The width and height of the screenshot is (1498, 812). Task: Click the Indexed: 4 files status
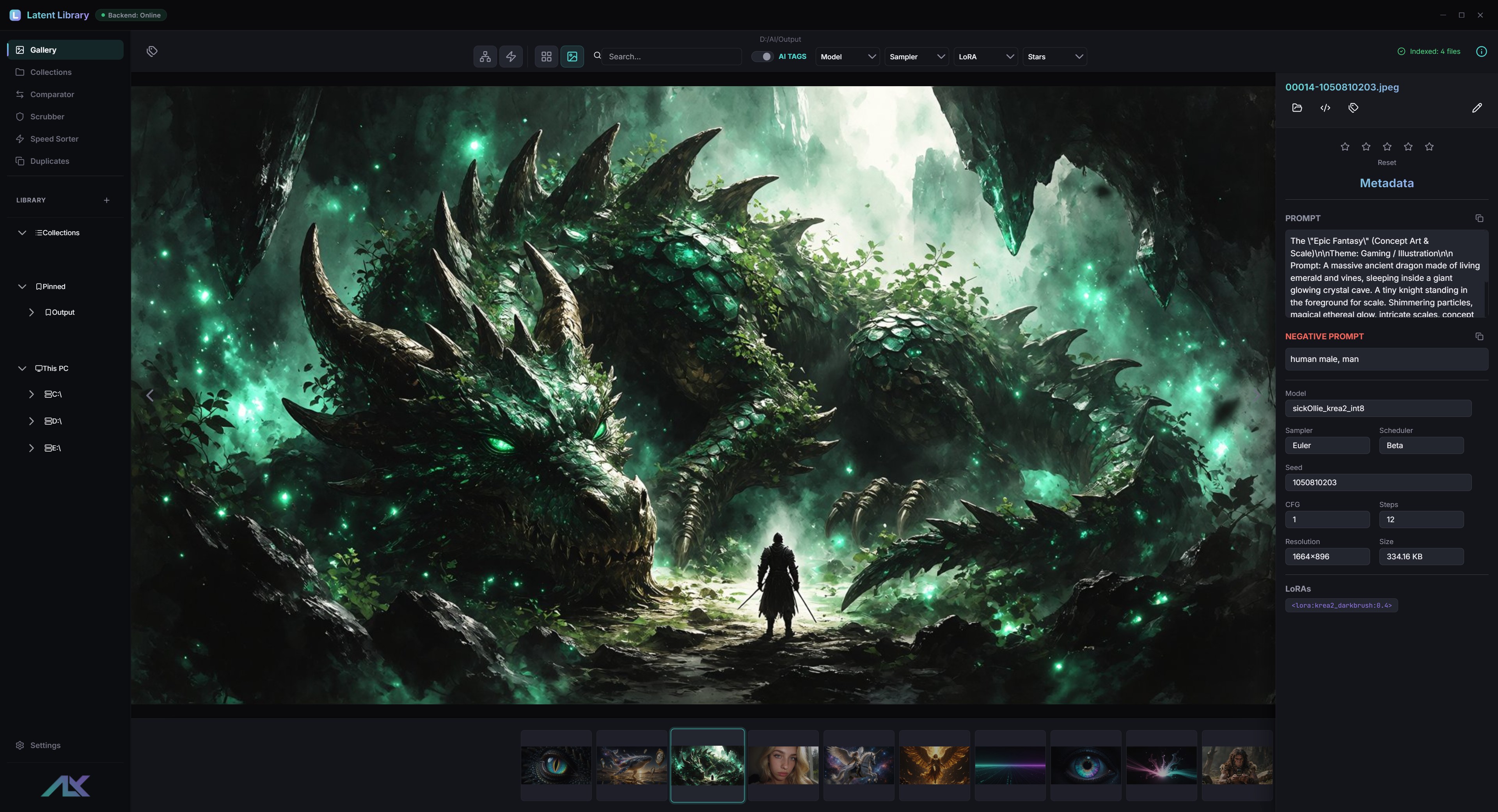tap(1429, 51)
